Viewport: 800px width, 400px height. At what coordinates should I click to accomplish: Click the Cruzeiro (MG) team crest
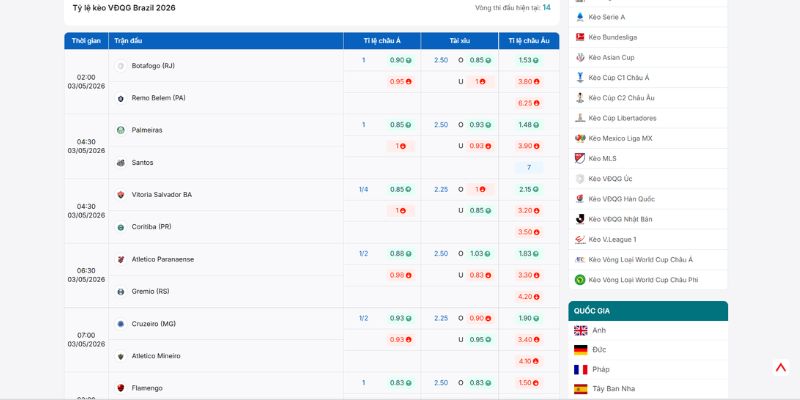120,324
